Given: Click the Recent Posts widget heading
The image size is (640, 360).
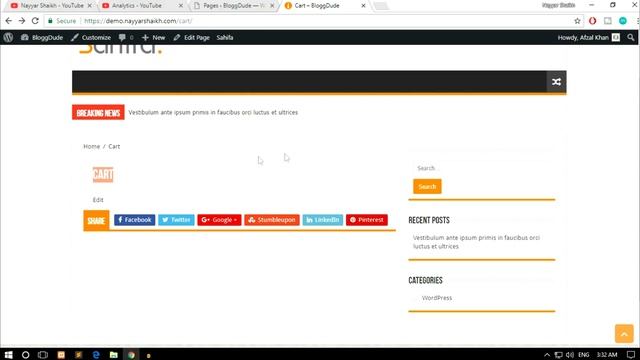Looking at the screenshot, I should point(429,220).
